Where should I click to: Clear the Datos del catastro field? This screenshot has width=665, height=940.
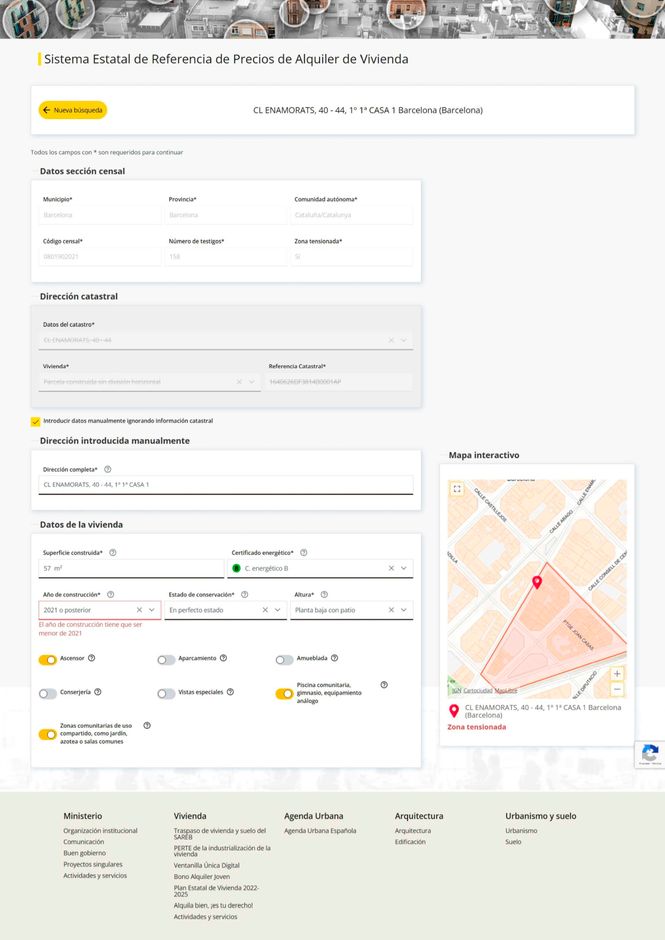pos(391,340)
